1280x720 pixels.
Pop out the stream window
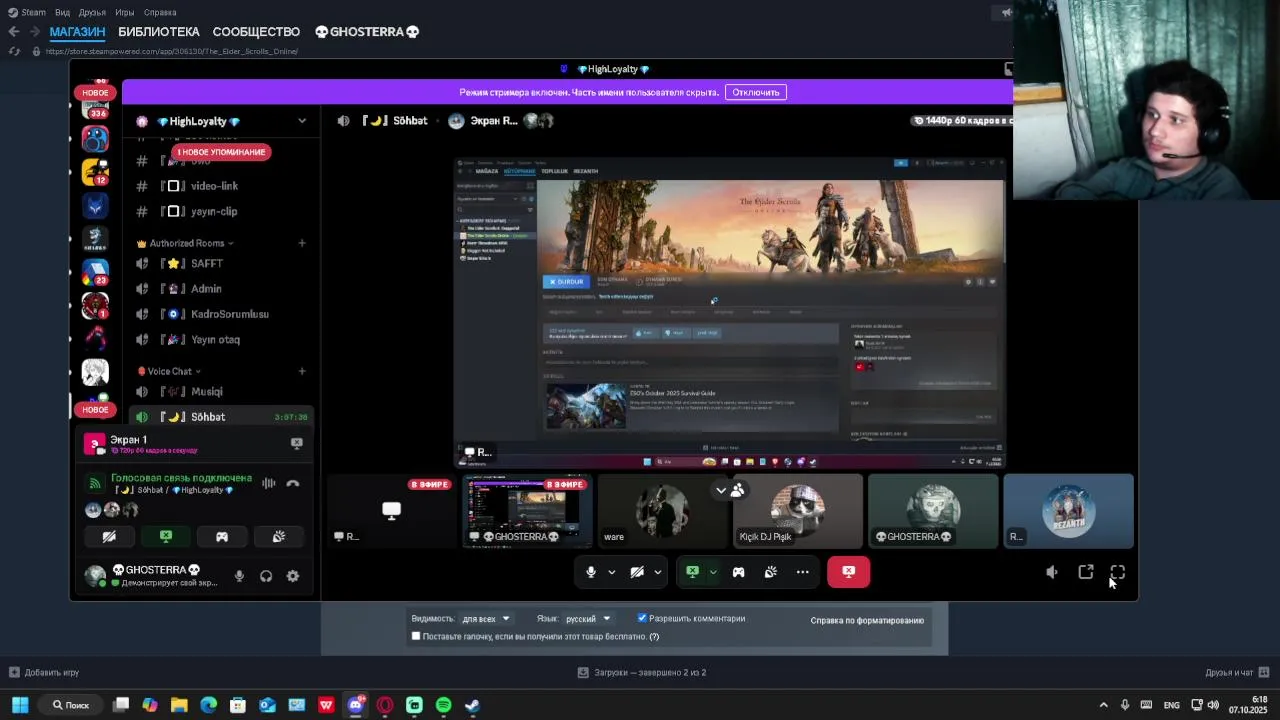click(1085, 572)
